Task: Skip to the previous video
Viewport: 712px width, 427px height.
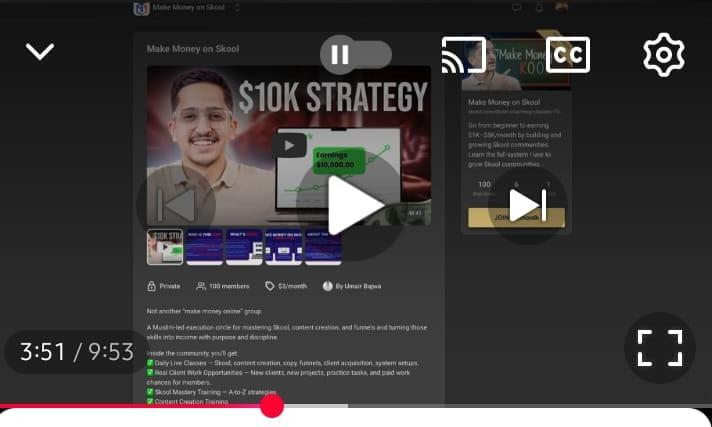Action: click(176, 205)
